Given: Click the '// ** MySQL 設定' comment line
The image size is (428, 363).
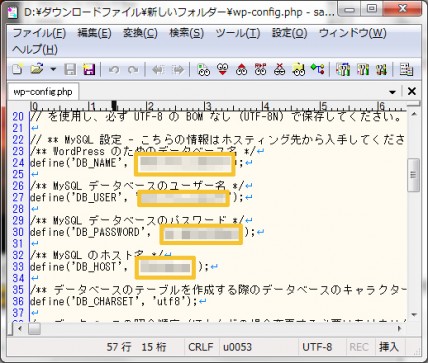Looking at the screenshot, I should click(x=217, y=140).
